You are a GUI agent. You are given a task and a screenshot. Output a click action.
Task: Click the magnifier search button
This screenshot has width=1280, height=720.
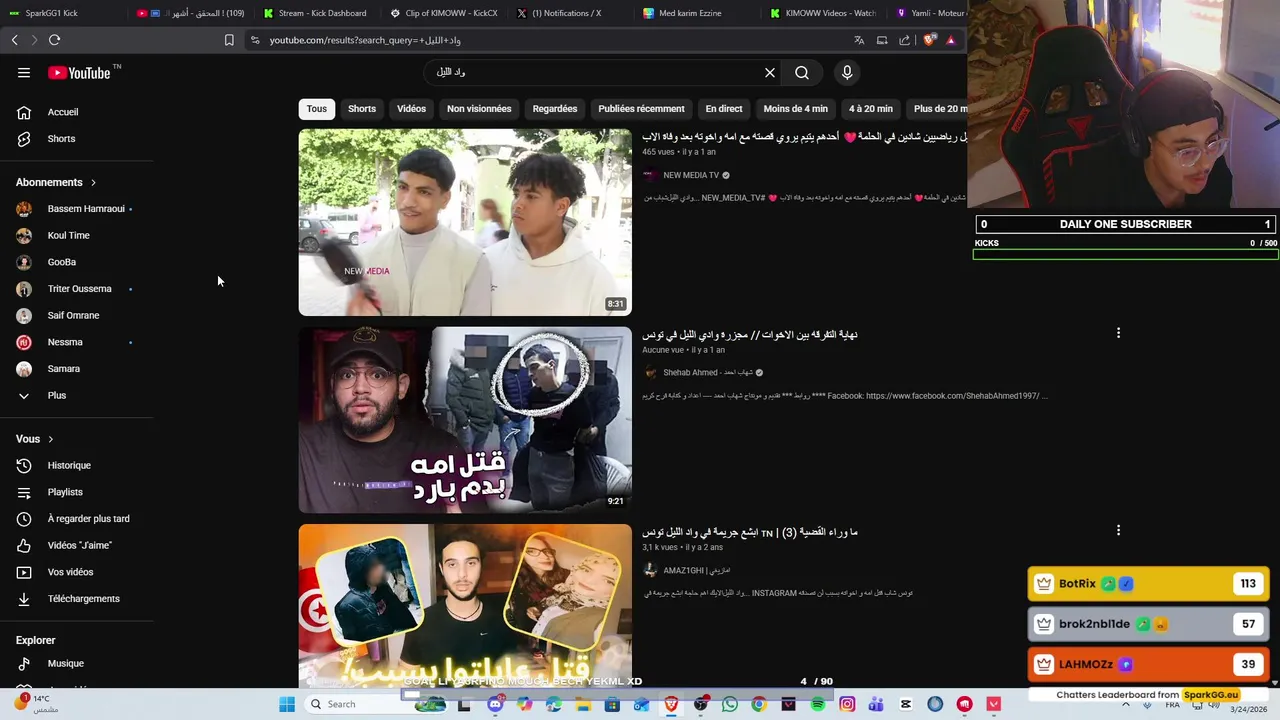802,73
